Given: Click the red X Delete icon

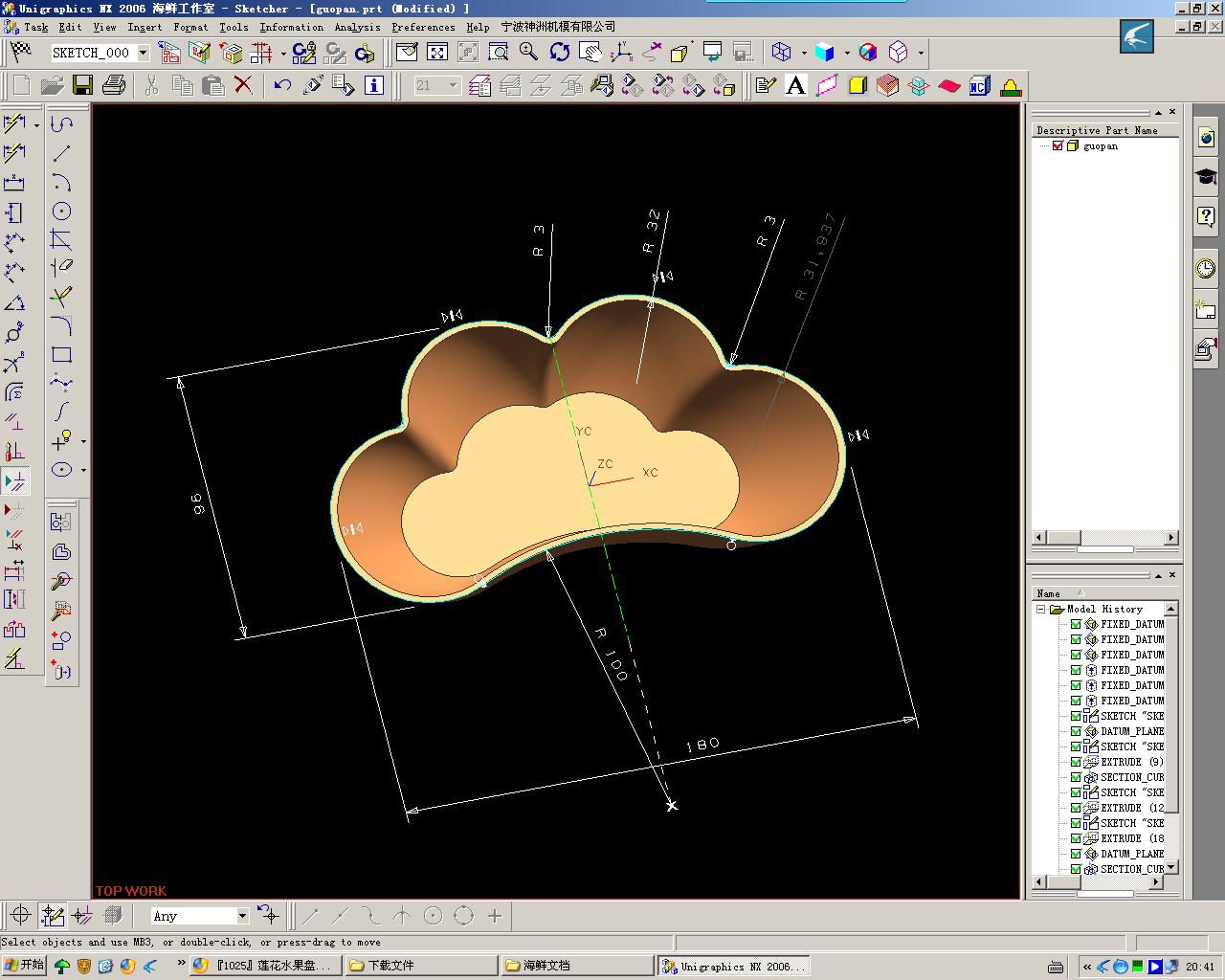Looking at the screenshot, I should point(243,85).
